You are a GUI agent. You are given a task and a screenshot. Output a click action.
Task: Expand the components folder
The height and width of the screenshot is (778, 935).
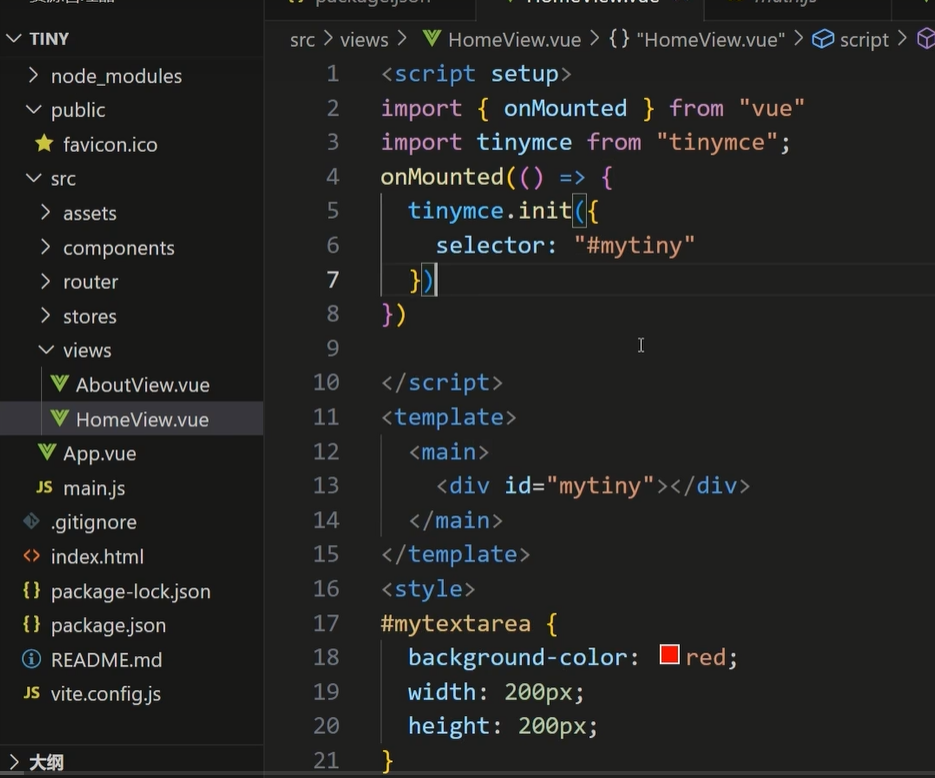click(x=45, y=247)
